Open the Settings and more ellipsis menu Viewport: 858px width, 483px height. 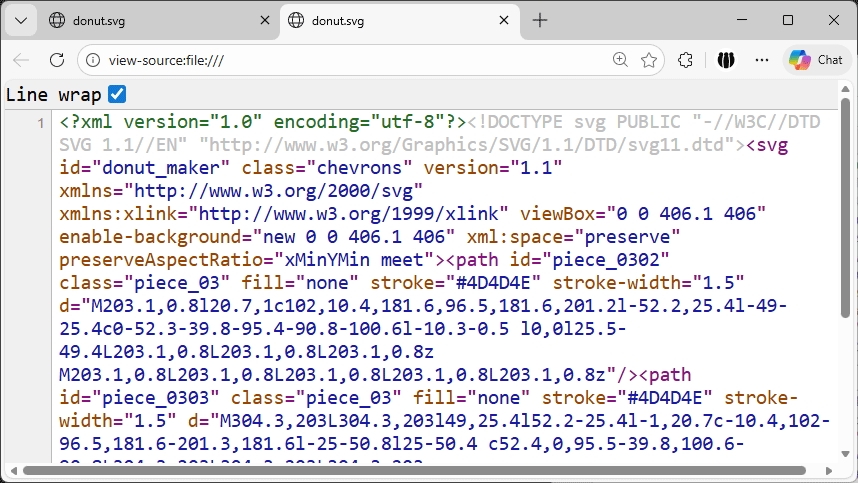[x=762, y=60]
